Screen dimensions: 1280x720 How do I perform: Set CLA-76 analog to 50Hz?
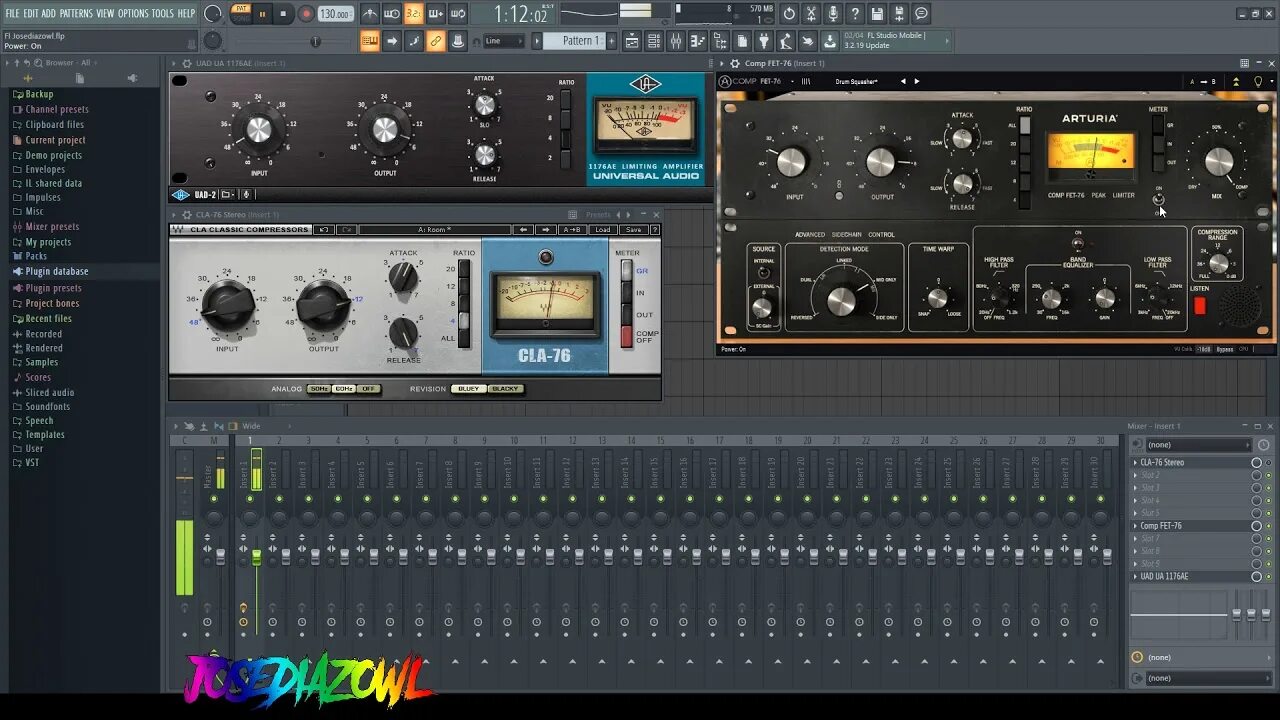[319, 389]
